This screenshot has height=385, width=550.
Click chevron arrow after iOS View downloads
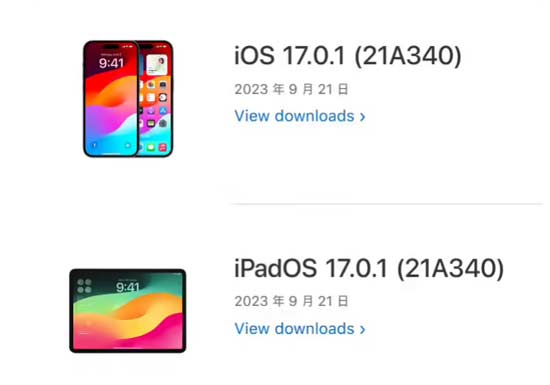[x=362, y=117]
